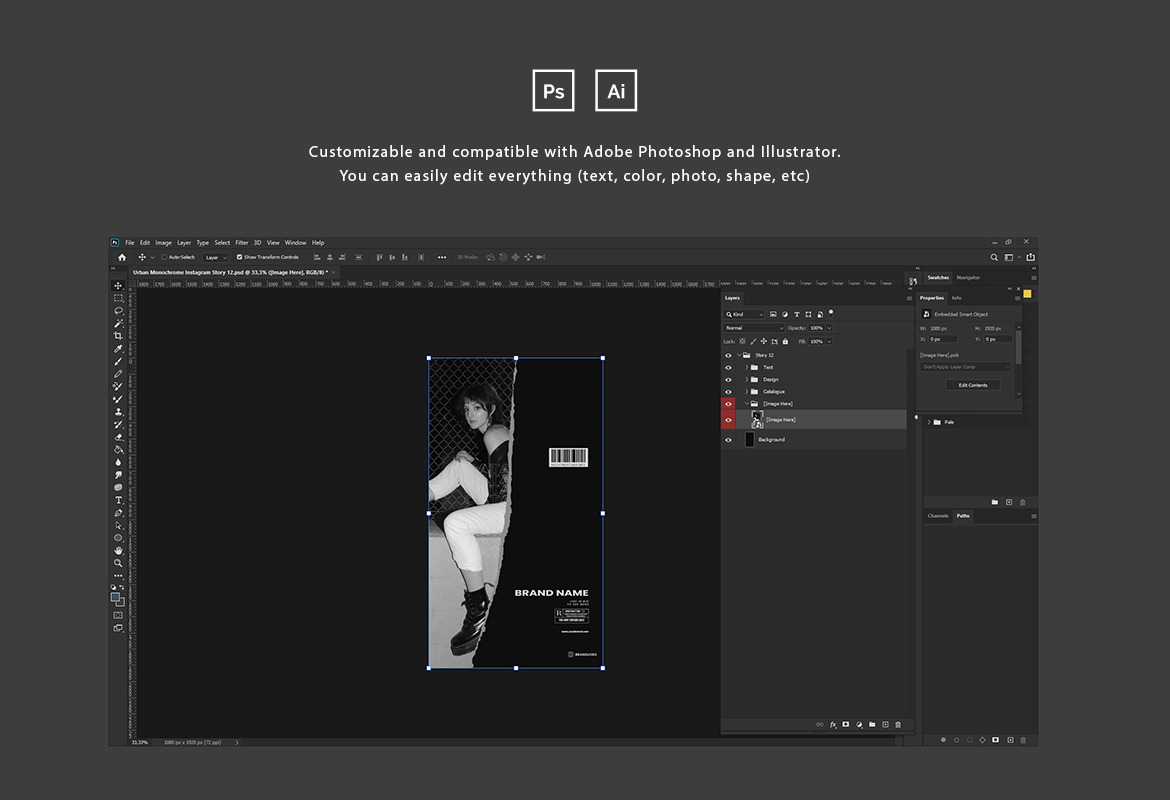This screenshot has height=800, width=1170.
Task: Open the Window menu
Action: coord(295,243)
